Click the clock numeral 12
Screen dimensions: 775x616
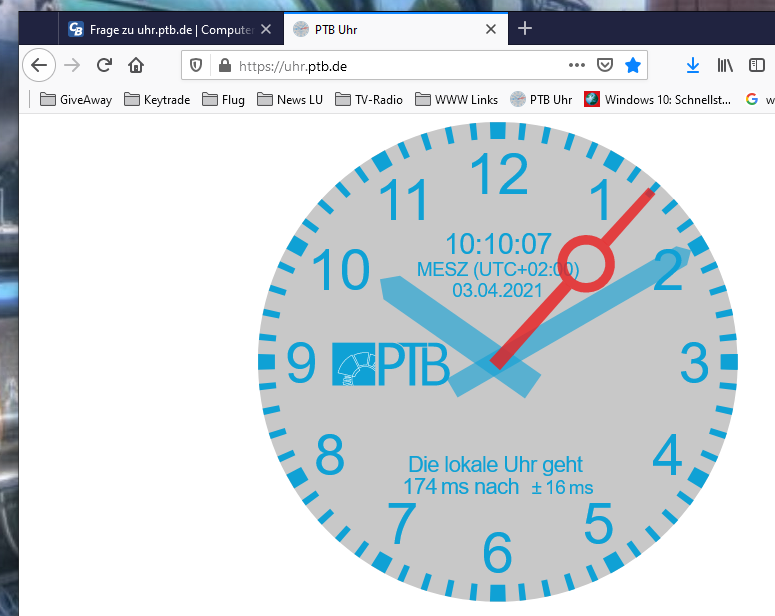pos(499,174)
